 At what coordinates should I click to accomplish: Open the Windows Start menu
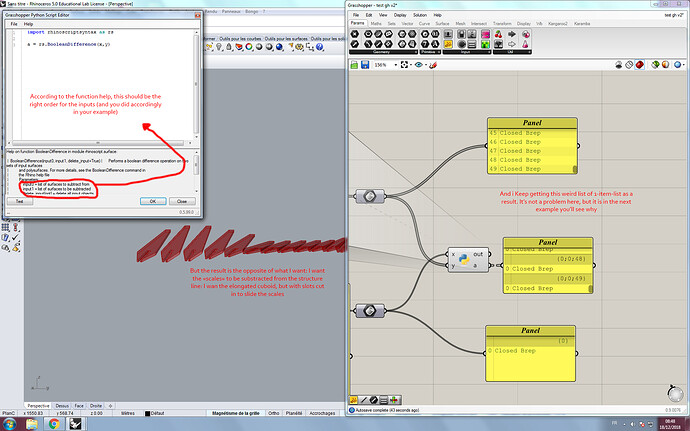[9, 424]
